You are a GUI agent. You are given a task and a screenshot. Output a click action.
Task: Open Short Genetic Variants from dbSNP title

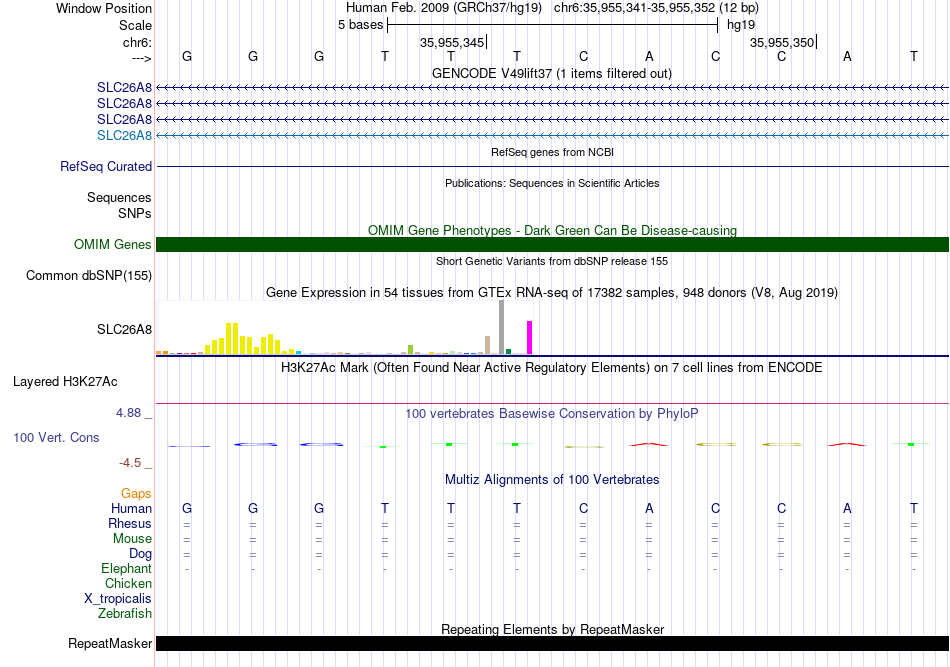coord(552,261)
